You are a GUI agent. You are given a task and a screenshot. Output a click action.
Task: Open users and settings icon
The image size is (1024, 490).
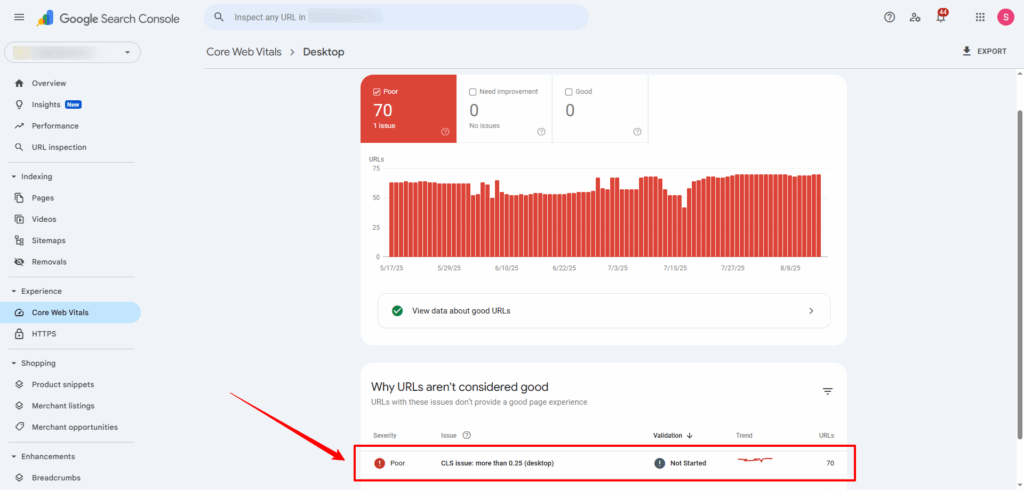[x=915, y=18]
